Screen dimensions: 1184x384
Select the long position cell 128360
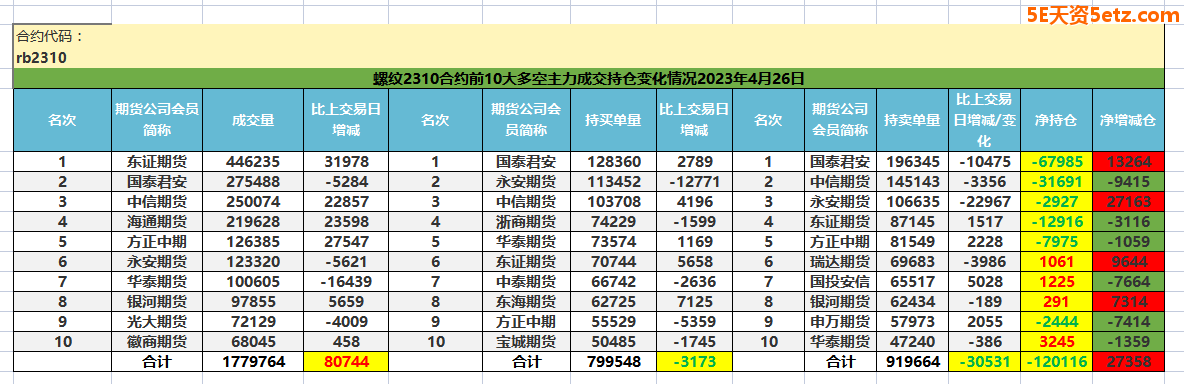coord(614,161)
